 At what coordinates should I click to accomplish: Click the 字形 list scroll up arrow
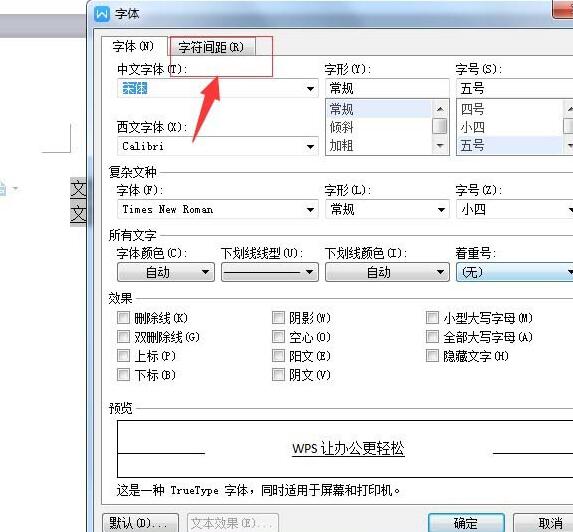click(x=440, y=109)
